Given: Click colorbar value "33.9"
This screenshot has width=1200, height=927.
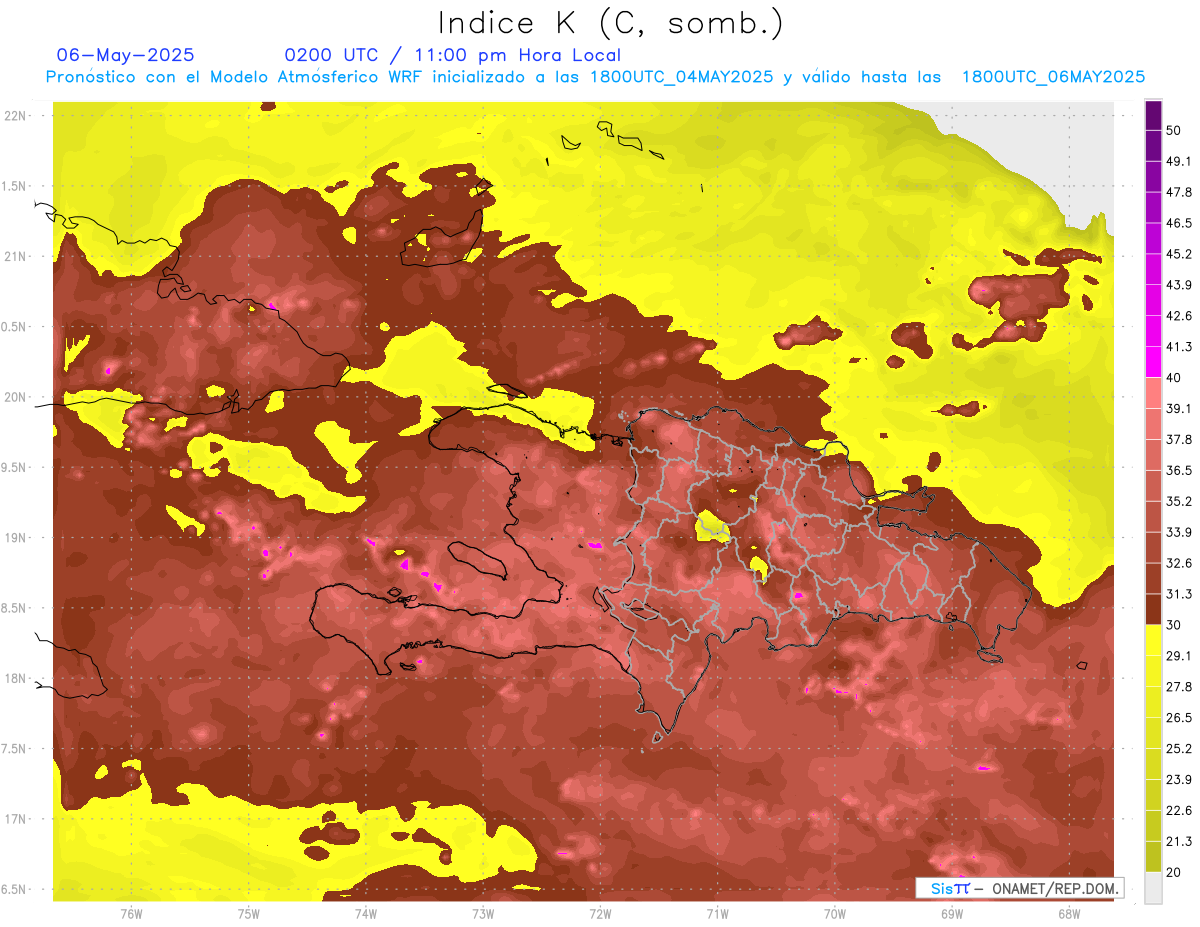Looking at the screenshot, I should click(x=1179, y=532).
